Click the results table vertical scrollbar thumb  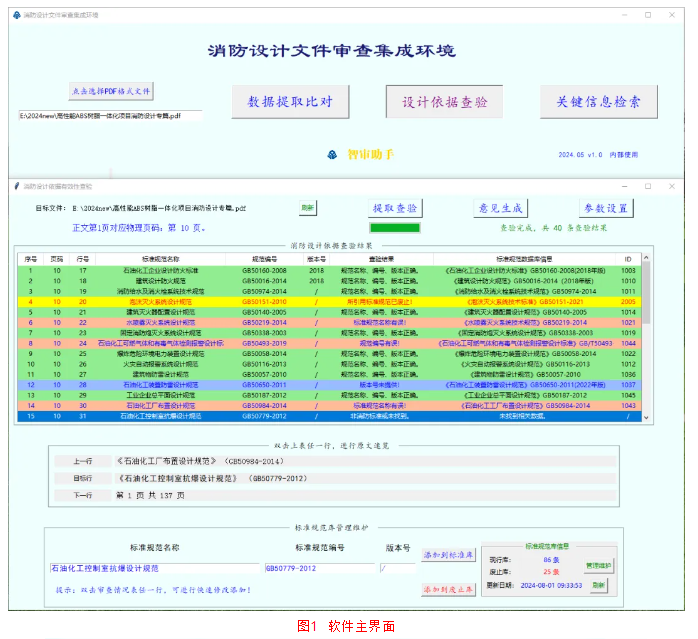(646, 293)
